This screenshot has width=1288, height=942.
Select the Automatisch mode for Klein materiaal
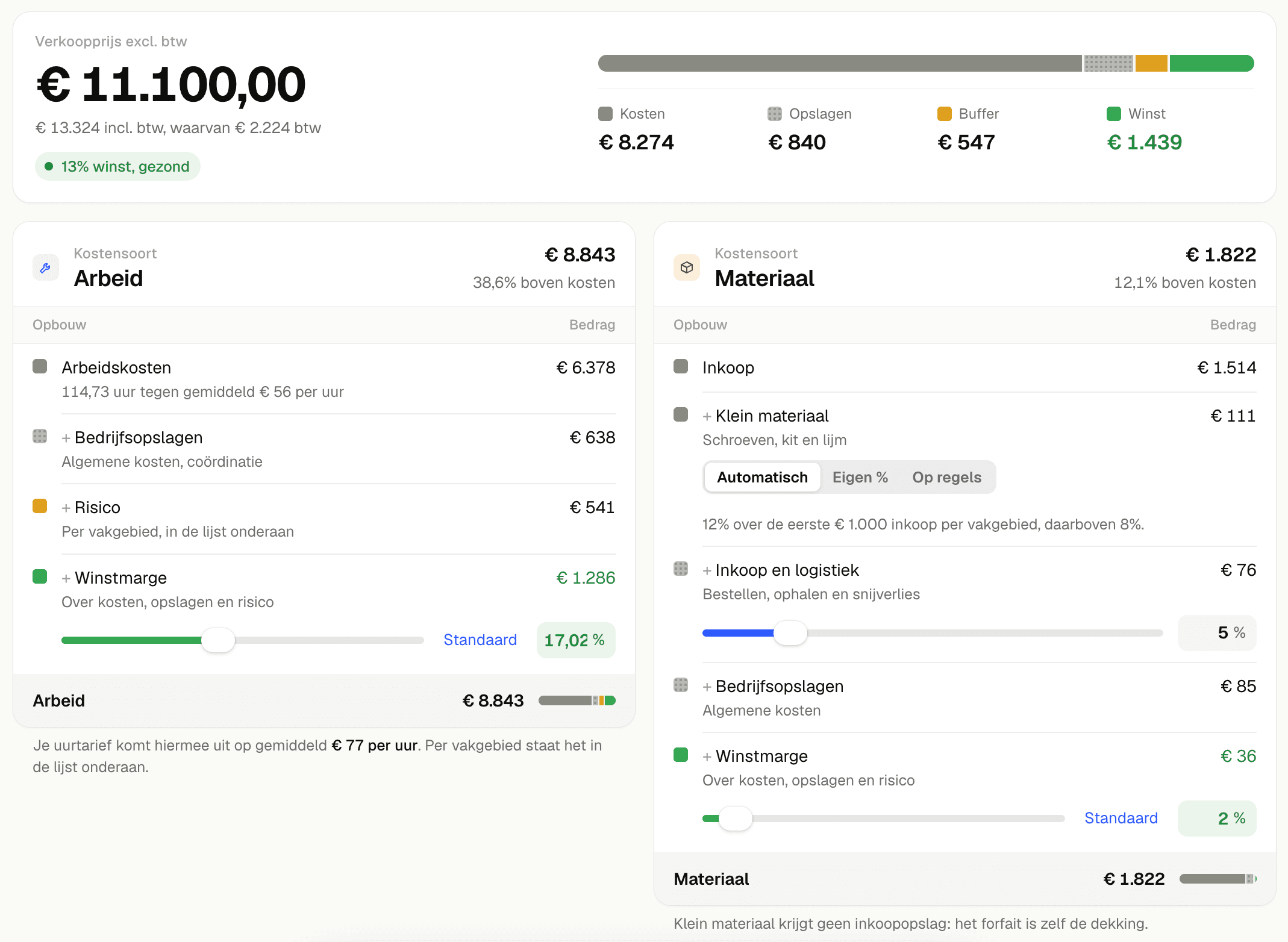pos(762,478)
